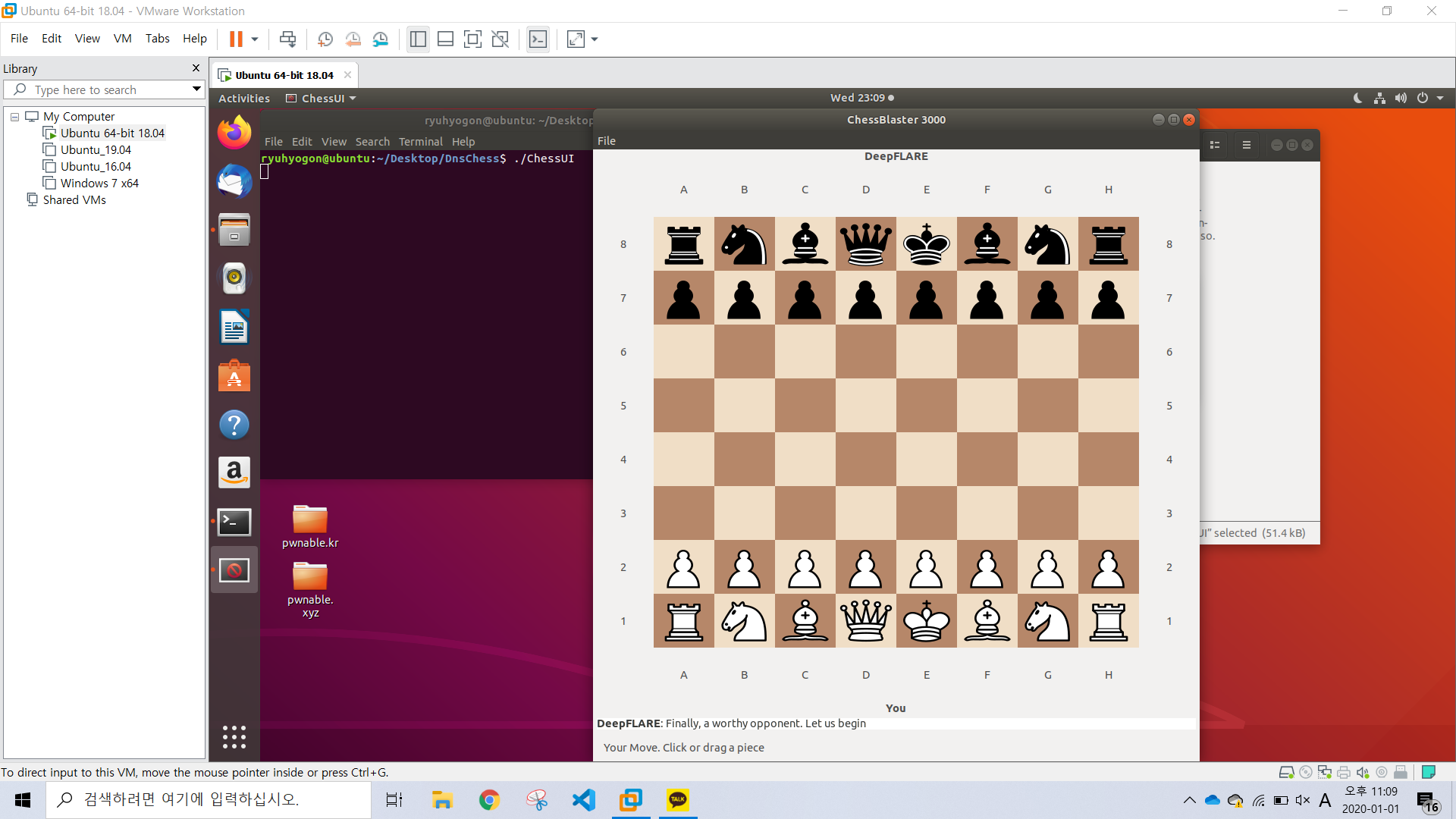The height and width of the screenshot is (819, 1456).
Task: Open VMware console view icon
Action: click(538, 39)
